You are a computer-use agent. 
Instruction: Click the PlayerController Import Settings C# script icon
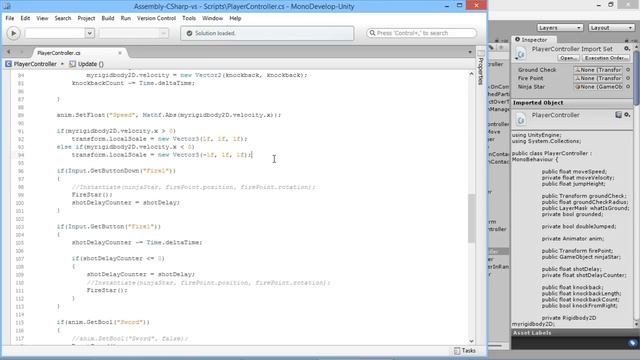[520, 54]
